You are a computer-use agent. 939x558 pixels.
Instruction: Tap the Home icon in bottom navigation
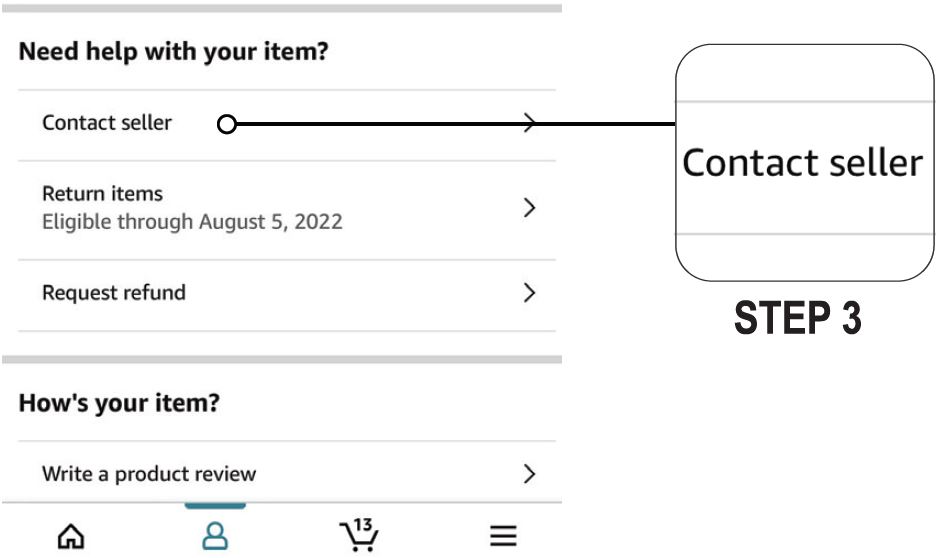69,537
